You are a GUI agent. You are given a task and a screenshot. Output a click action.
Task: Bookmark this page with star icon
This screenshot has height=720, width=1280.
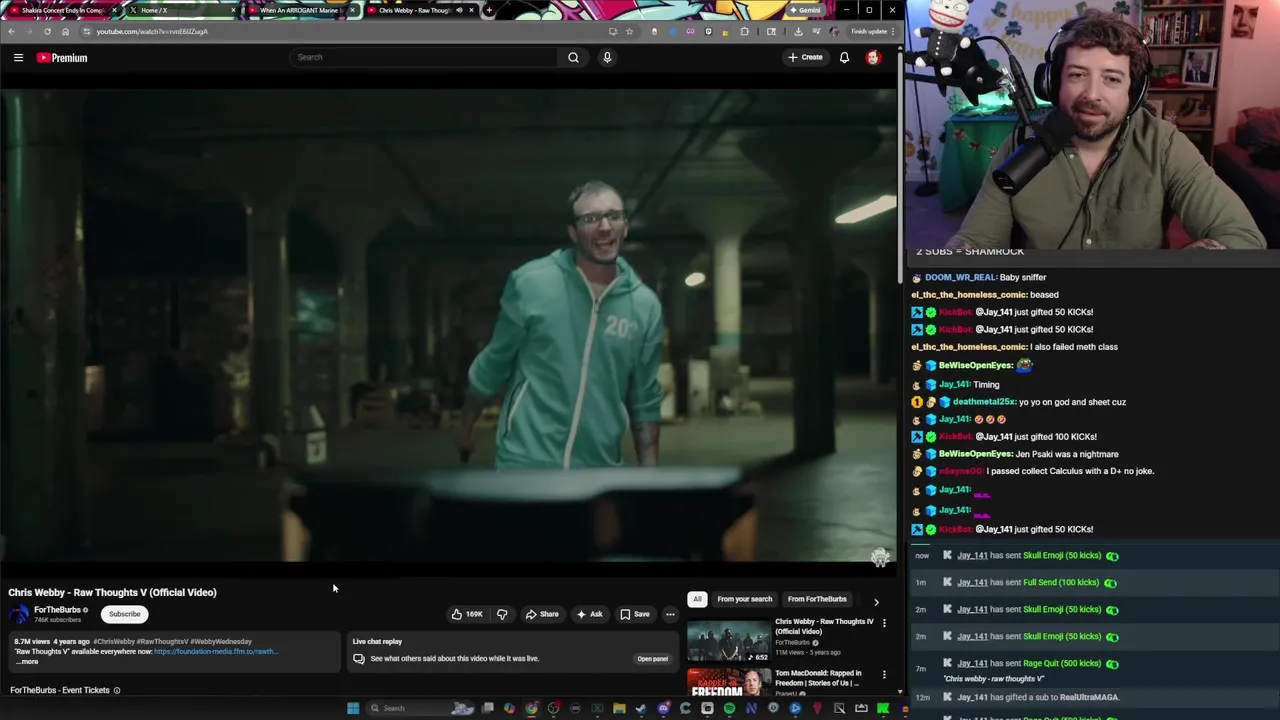point(629,31)
